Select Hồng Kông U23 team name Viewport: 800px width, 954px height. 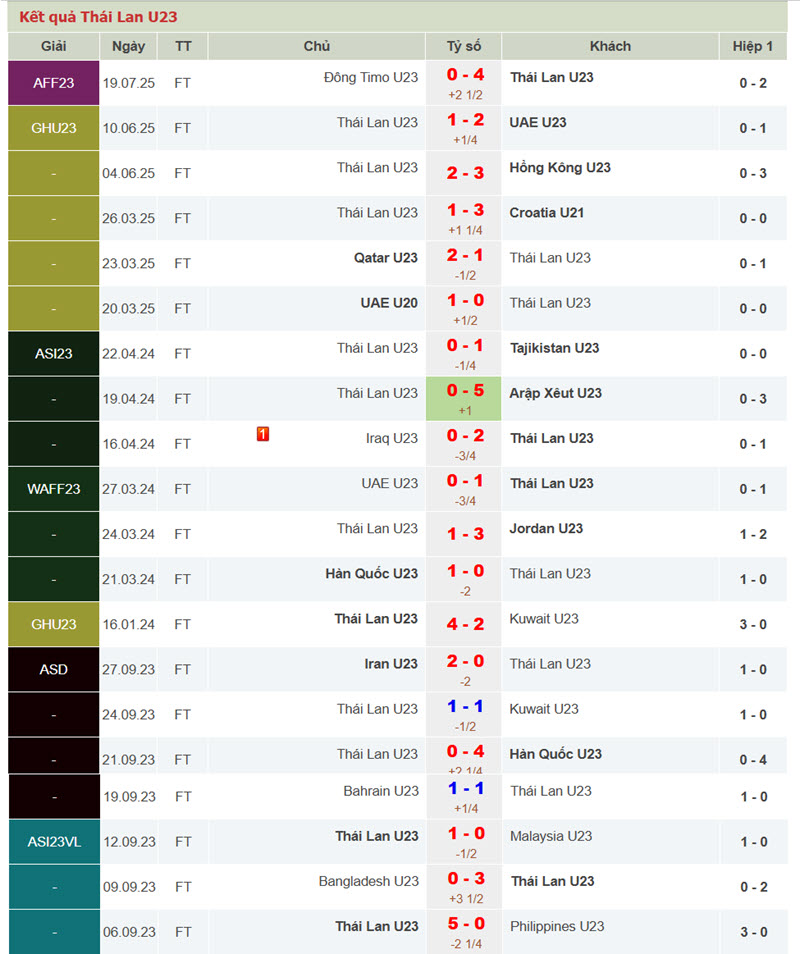pos(560,167)
